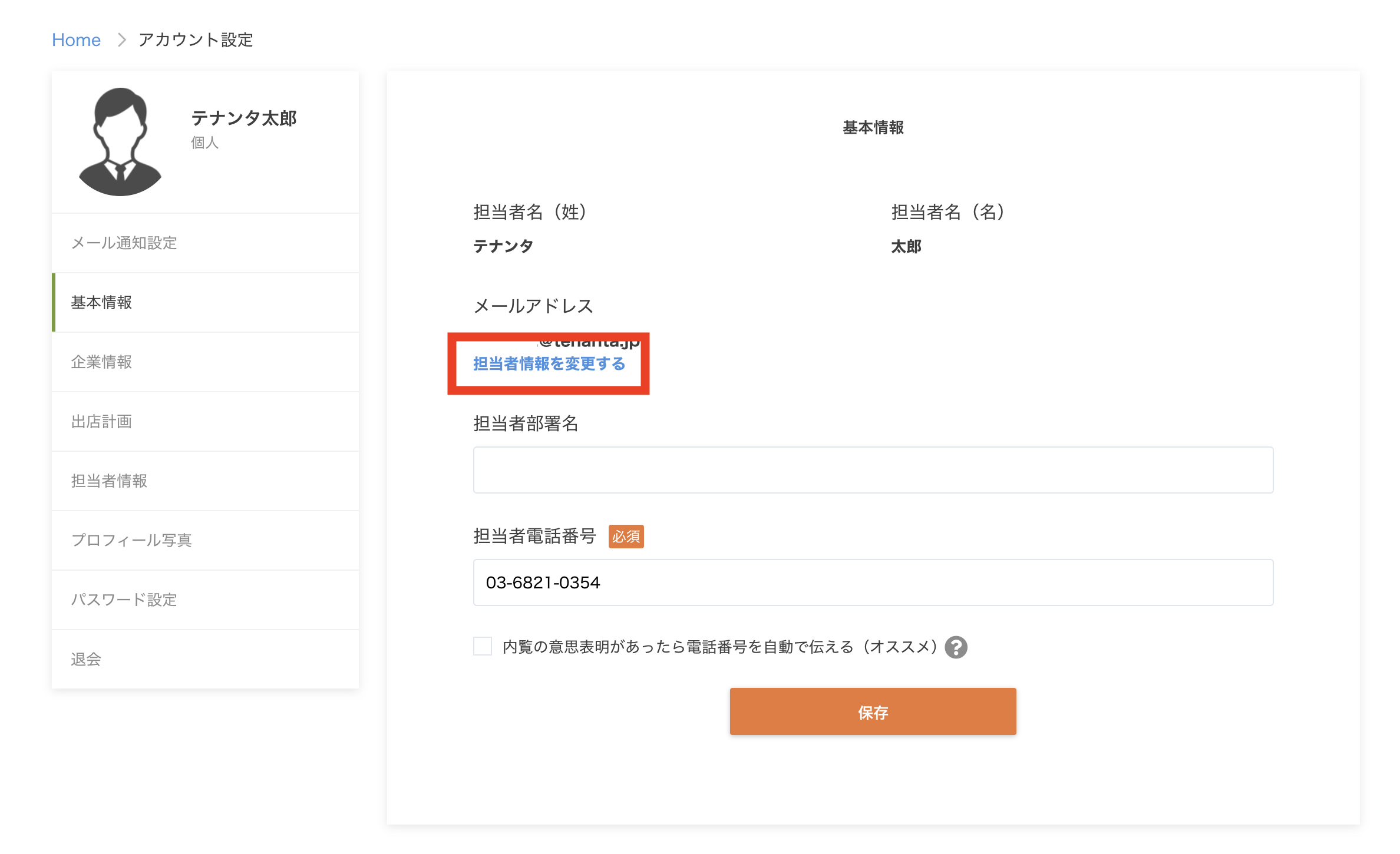1400x854 pixels.
Task: Go to 企業情報 section
Action: click(101, 362)
